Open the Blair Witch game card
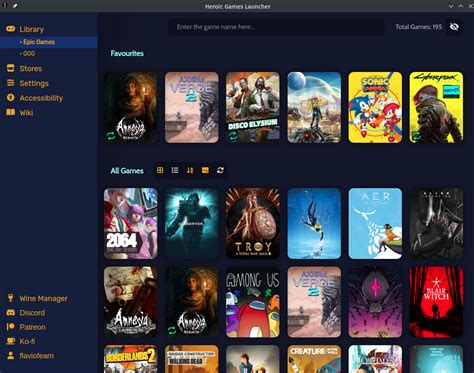 click(x=436, y=302)
